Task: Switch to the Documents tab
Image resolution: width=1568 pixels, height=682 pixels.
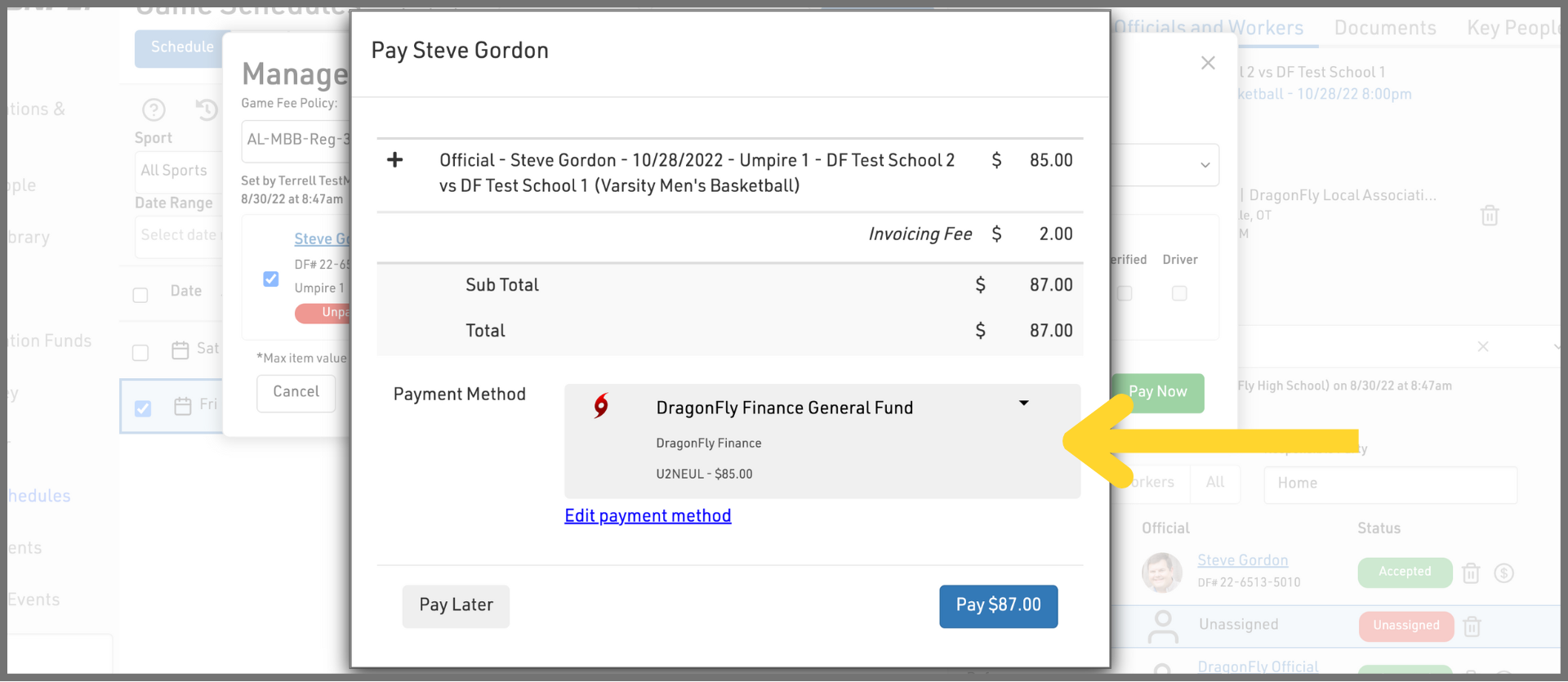Action: (x=1385, y=29)
